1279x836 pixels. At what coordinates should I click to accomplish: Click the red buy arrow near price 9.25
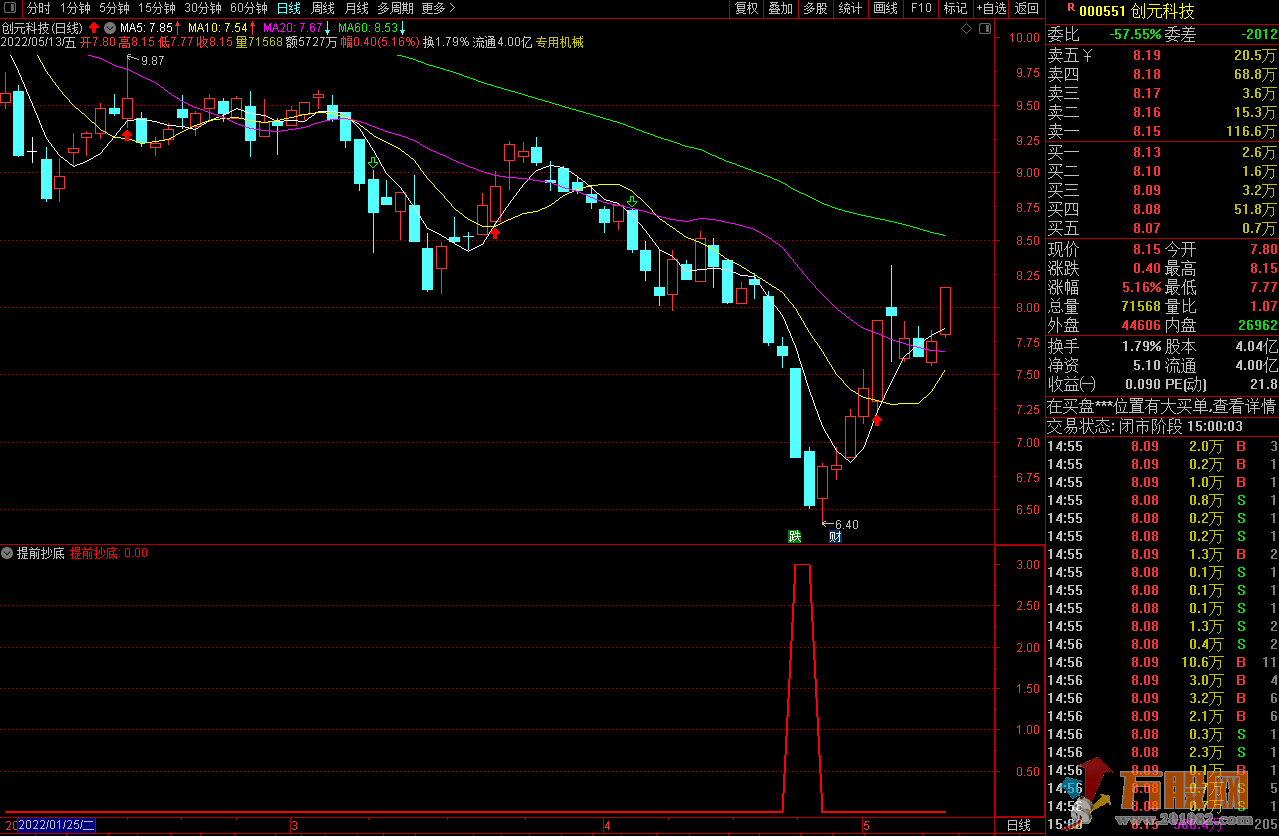(x=127, y=134)
